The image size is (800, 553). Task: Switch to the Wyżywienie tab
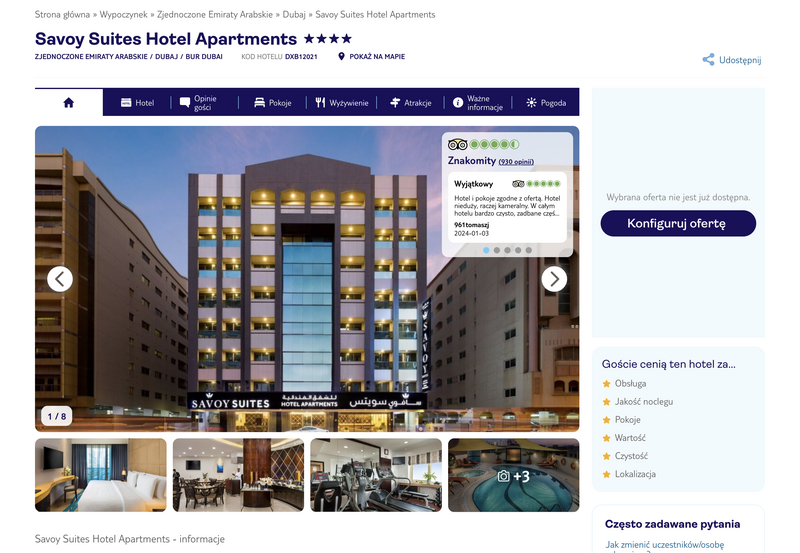tap(342, 103)
